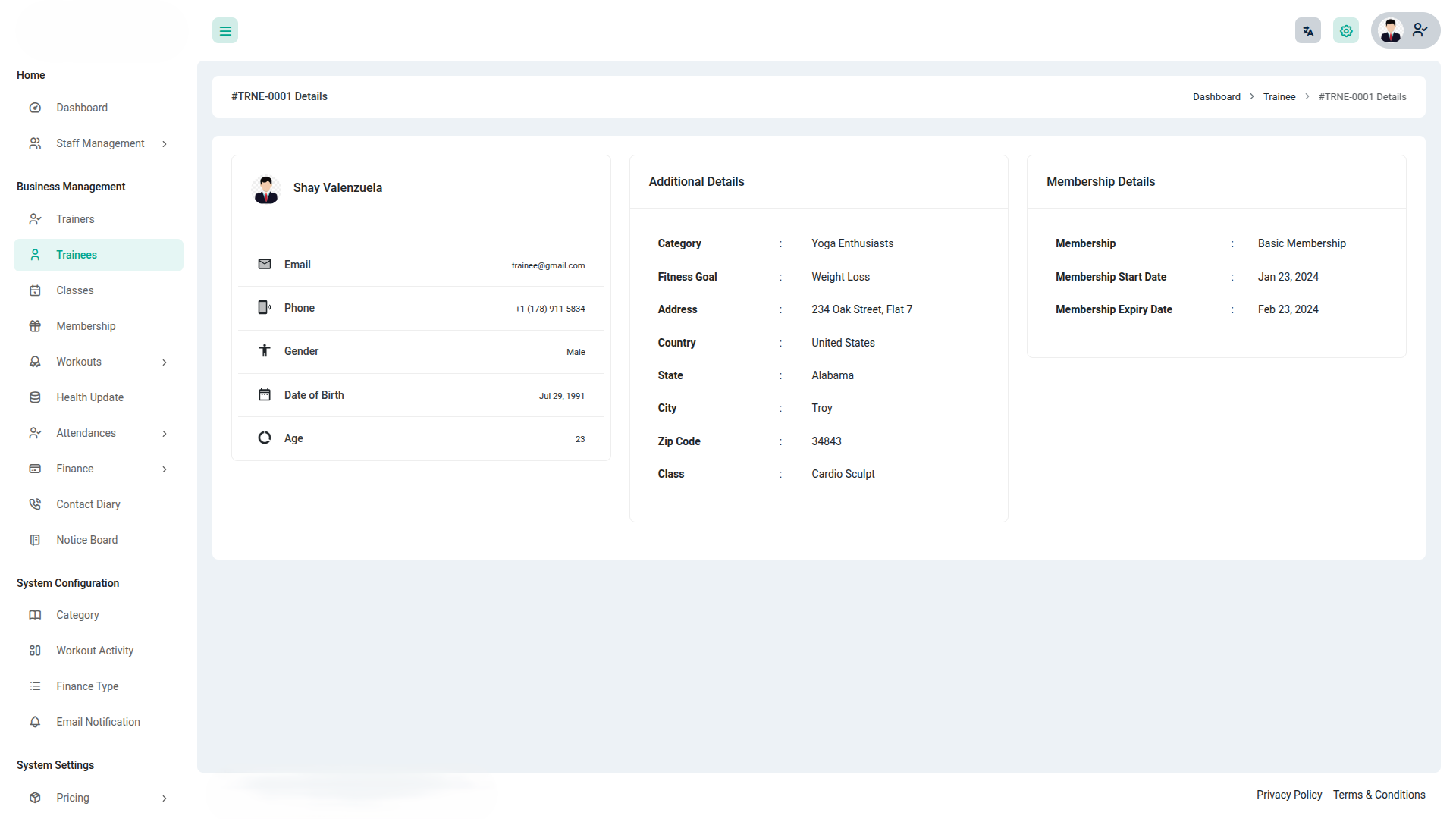This screenshot has width=1456, height=819.
Task: Open the Trainers menu item
Action: click(x=75, y=219)
